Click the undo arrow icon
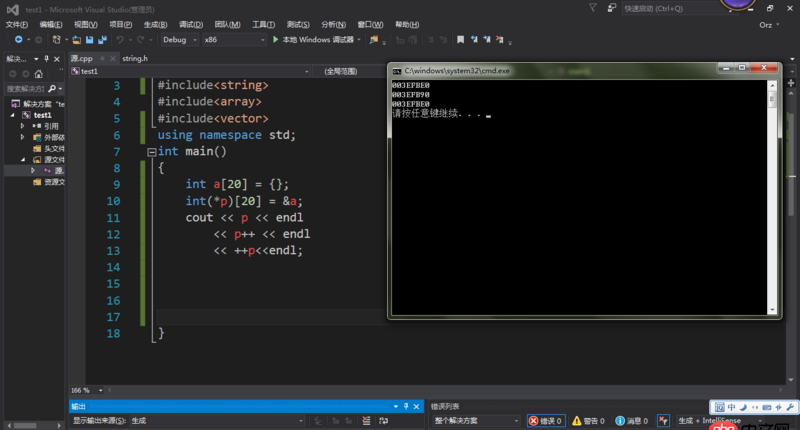The width and height of the screenshot is (800, 430). [119, 39]
